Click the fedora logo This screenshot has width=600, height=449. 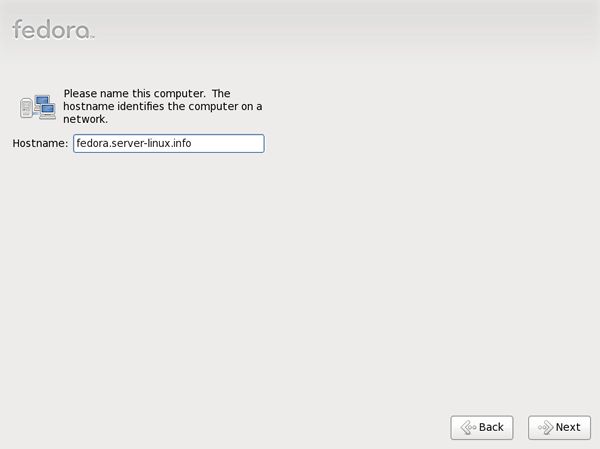click(53, 29)
